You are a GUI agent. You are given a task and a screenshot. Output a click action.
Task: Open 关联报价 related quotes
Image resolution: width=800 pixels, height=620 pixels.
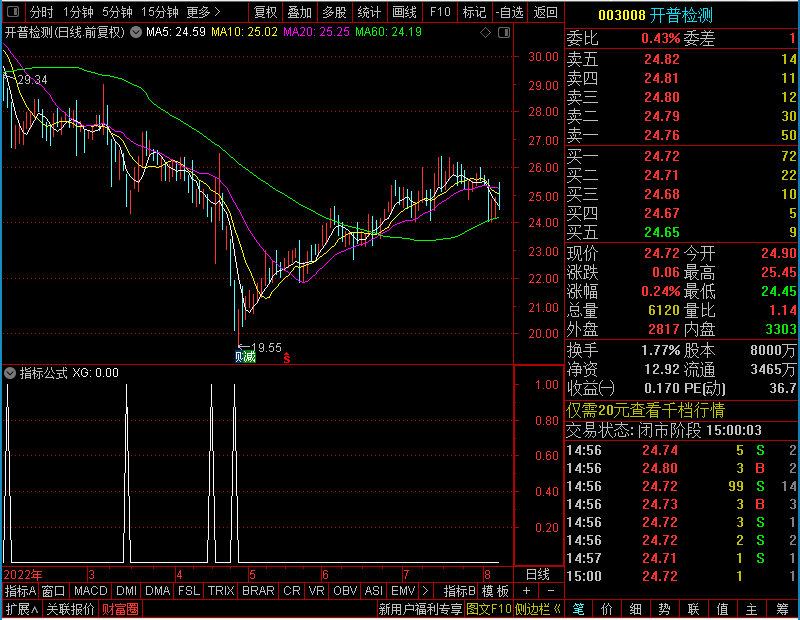click(x=70, y=609)
